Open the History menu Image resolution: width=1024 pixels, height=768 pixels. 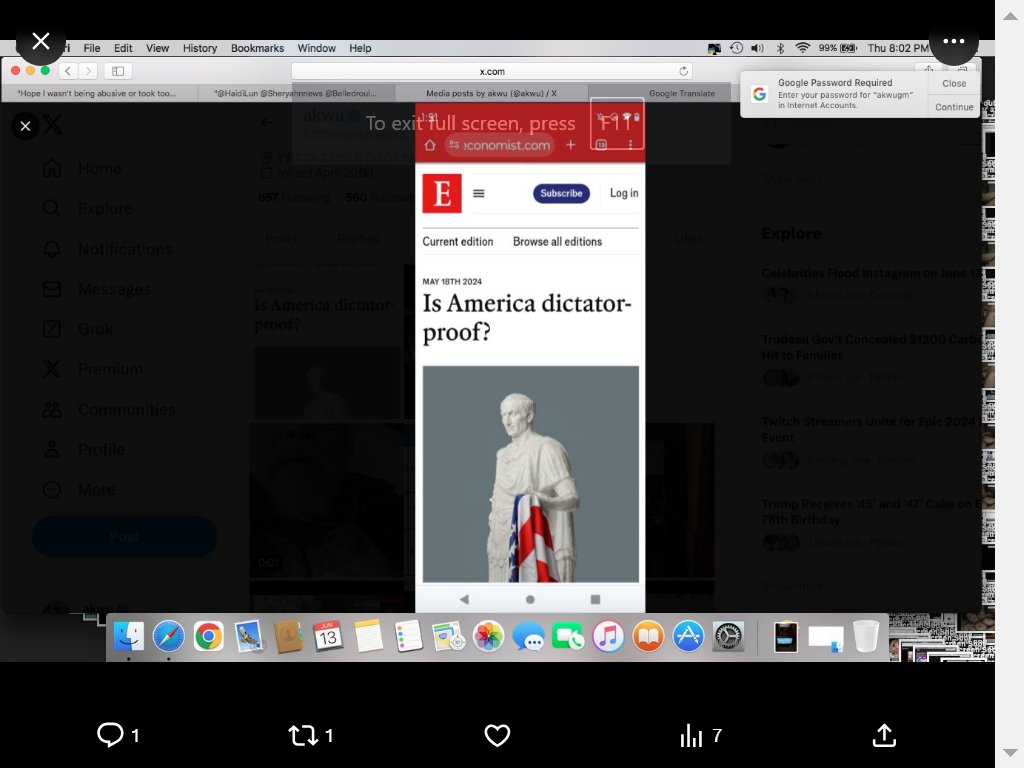(200, 48)
